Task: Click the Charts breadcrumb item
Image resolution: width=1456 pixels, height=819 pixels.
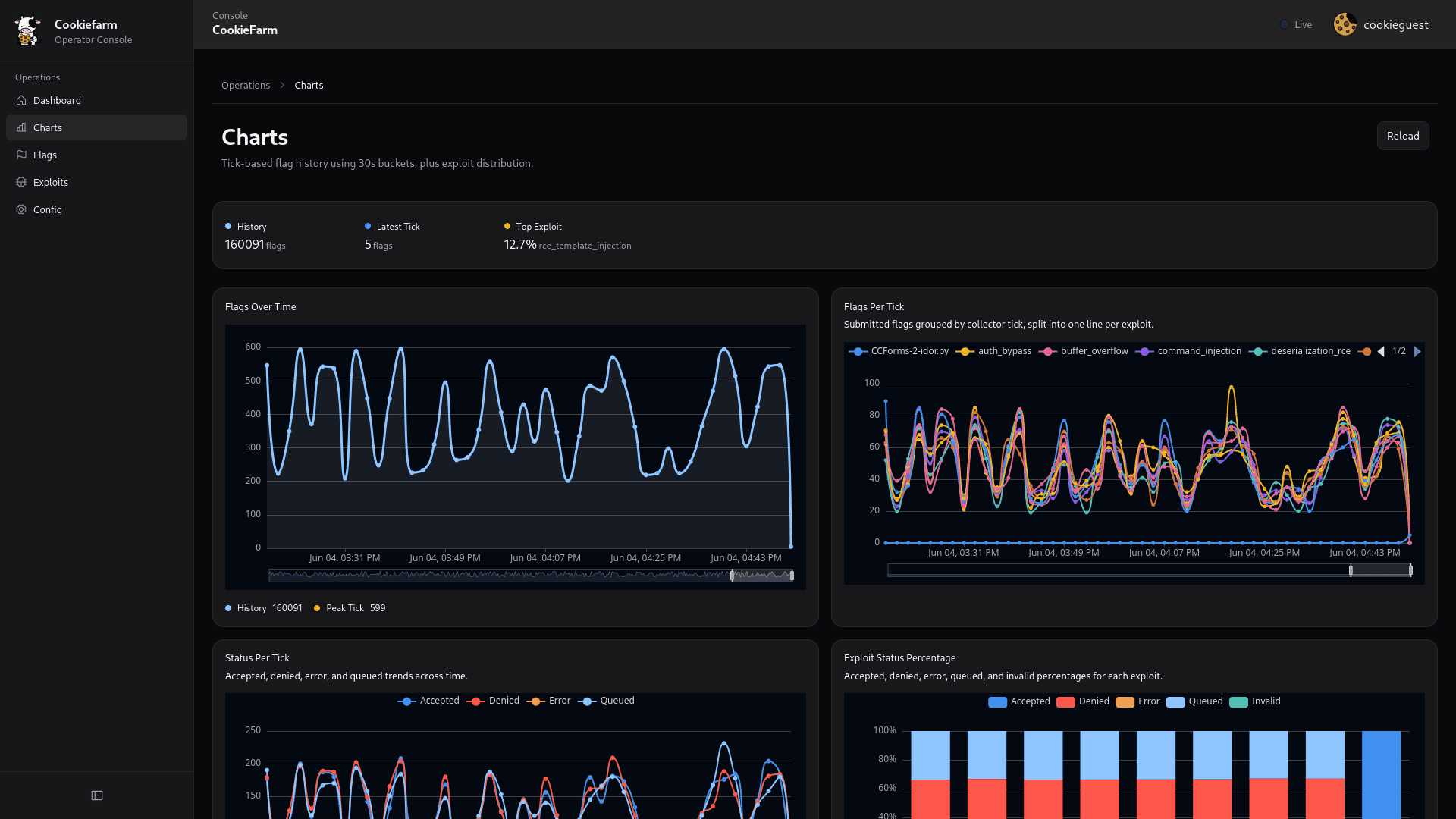Action: [309, 85]
